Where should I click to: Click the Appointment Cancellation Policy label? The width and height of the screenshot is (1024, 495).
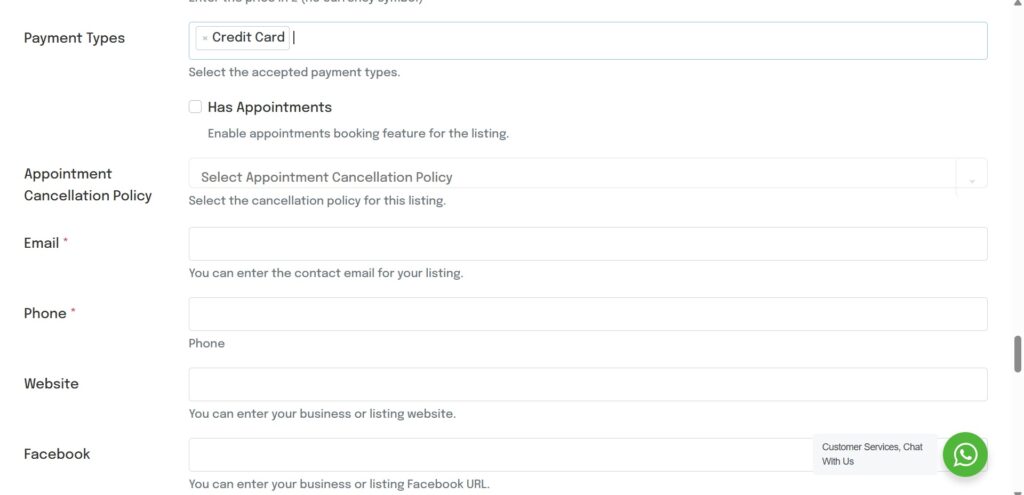(87, 185)
